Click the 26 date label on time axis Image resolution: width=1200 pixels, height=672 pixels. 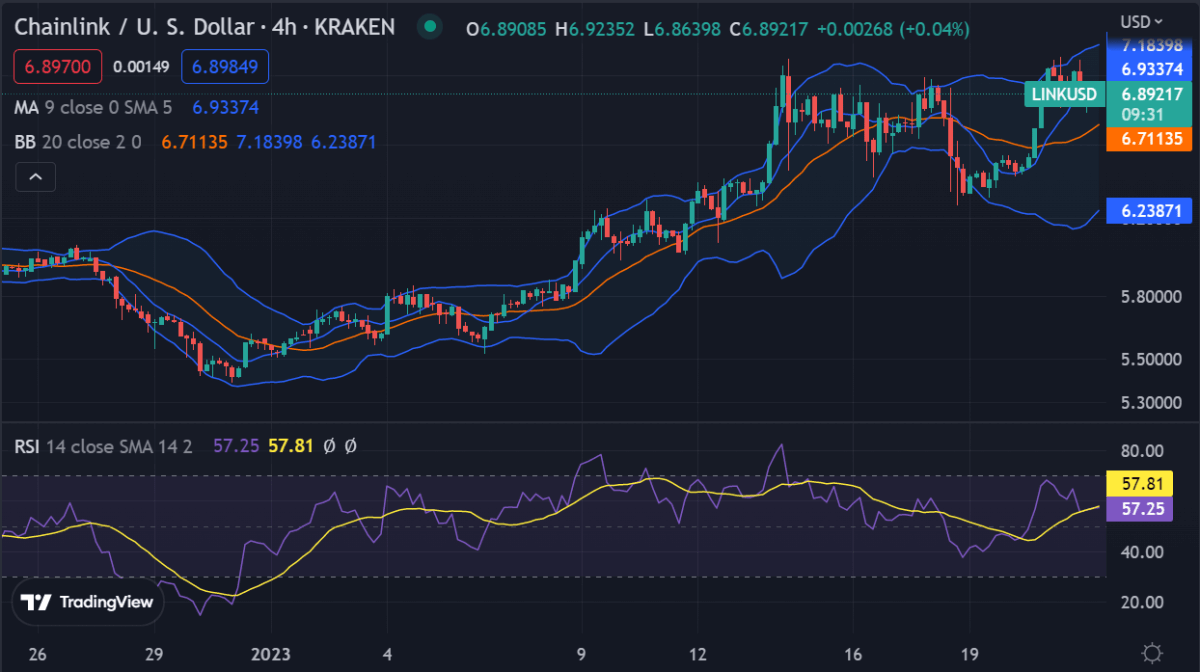38,654
